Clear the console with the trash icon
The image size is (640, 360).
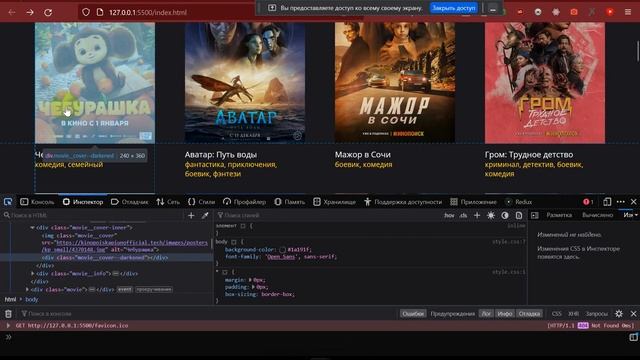pyautogui.click(x=8, y=313)
